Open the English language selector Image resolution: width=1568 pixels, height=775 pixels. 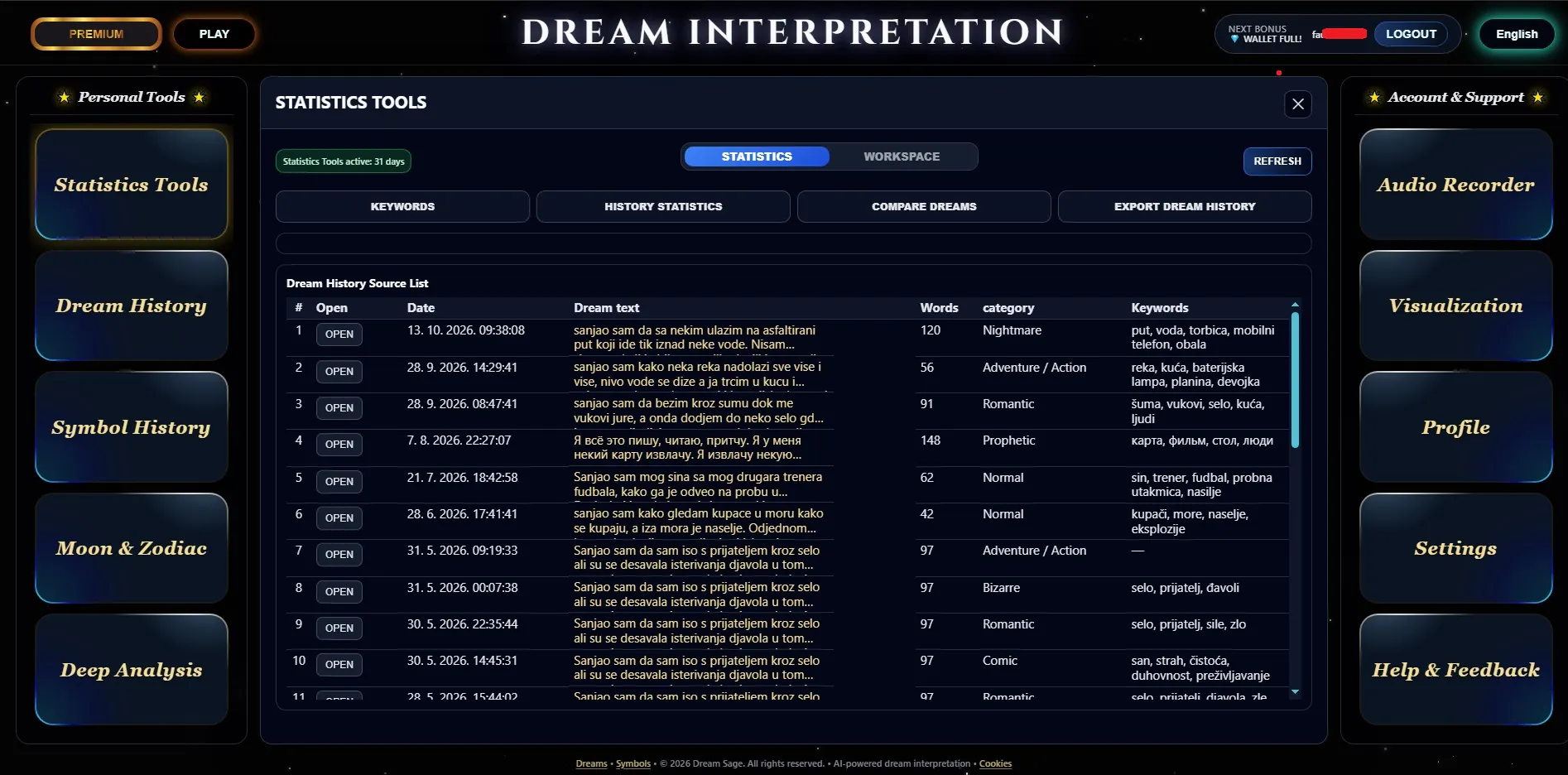pyautogui.click(x=1517, y=34)
